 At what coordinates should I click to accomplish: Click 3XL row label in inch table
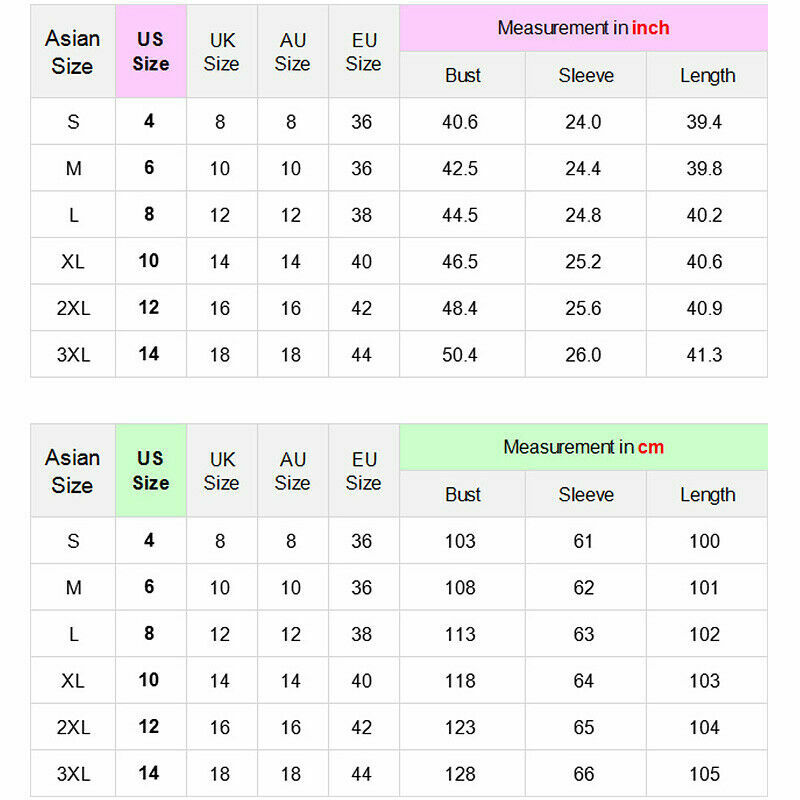coord(73,355)
